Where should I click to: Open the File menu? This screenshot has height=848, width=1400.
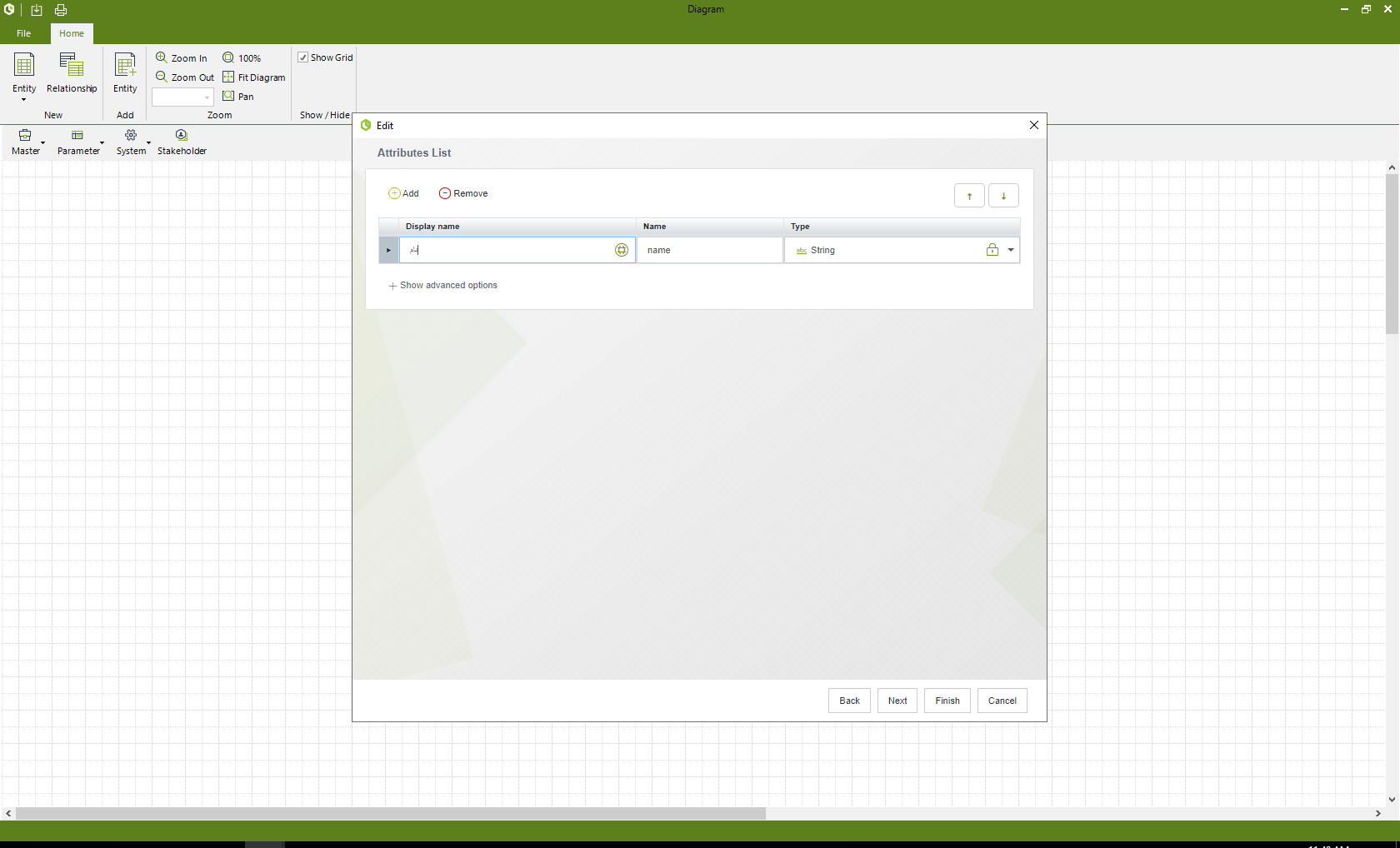click(x=23, y=33)
